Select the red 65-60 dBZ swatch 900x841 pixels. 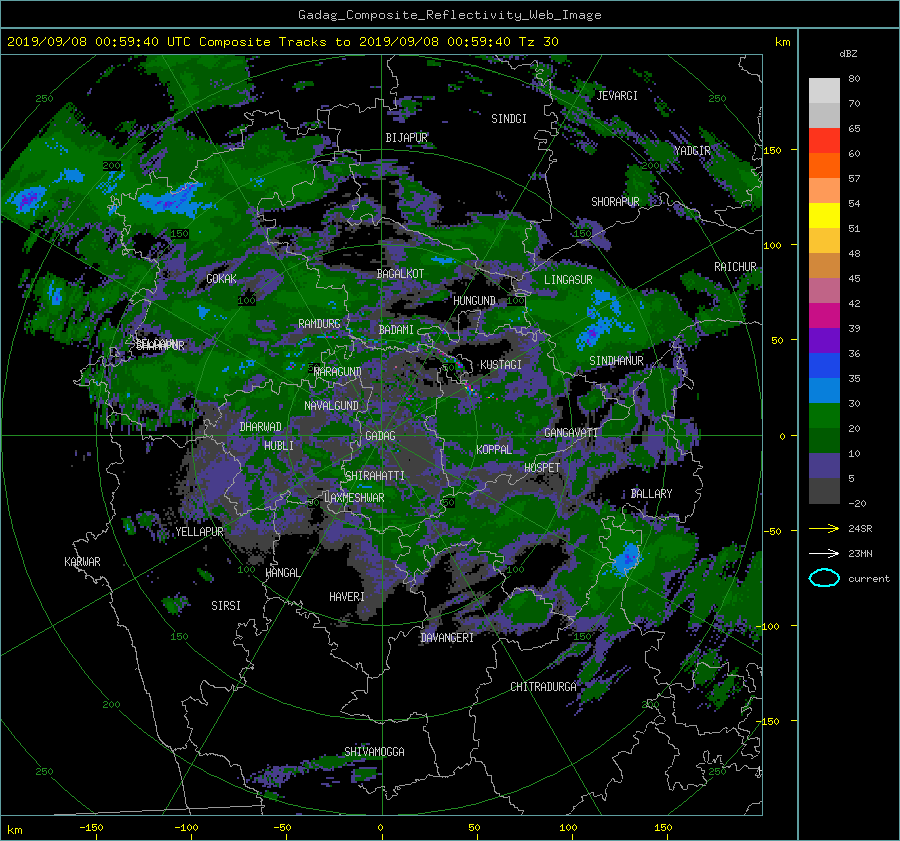(x=824, y=141)
